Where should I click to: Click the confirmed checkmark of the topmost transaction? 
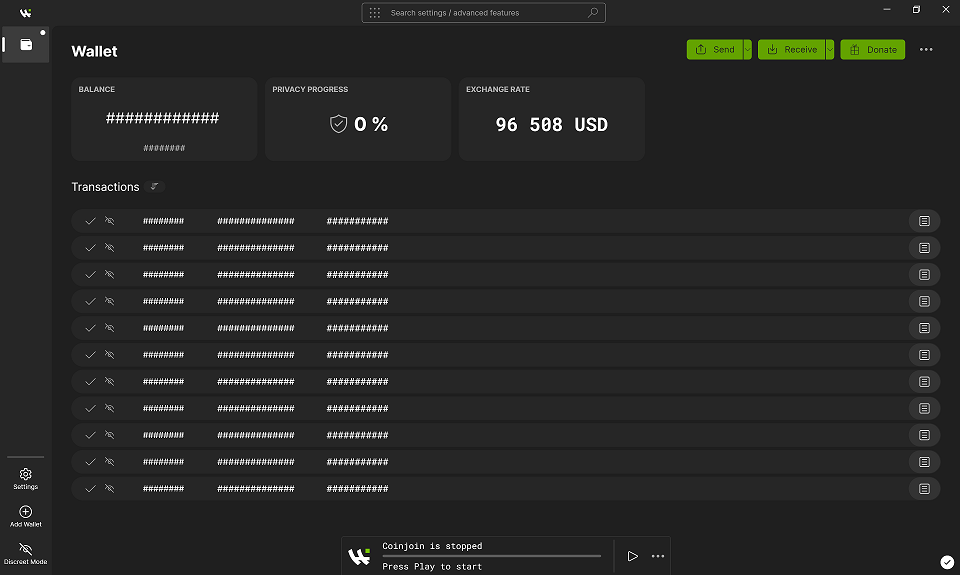[90, 221]
